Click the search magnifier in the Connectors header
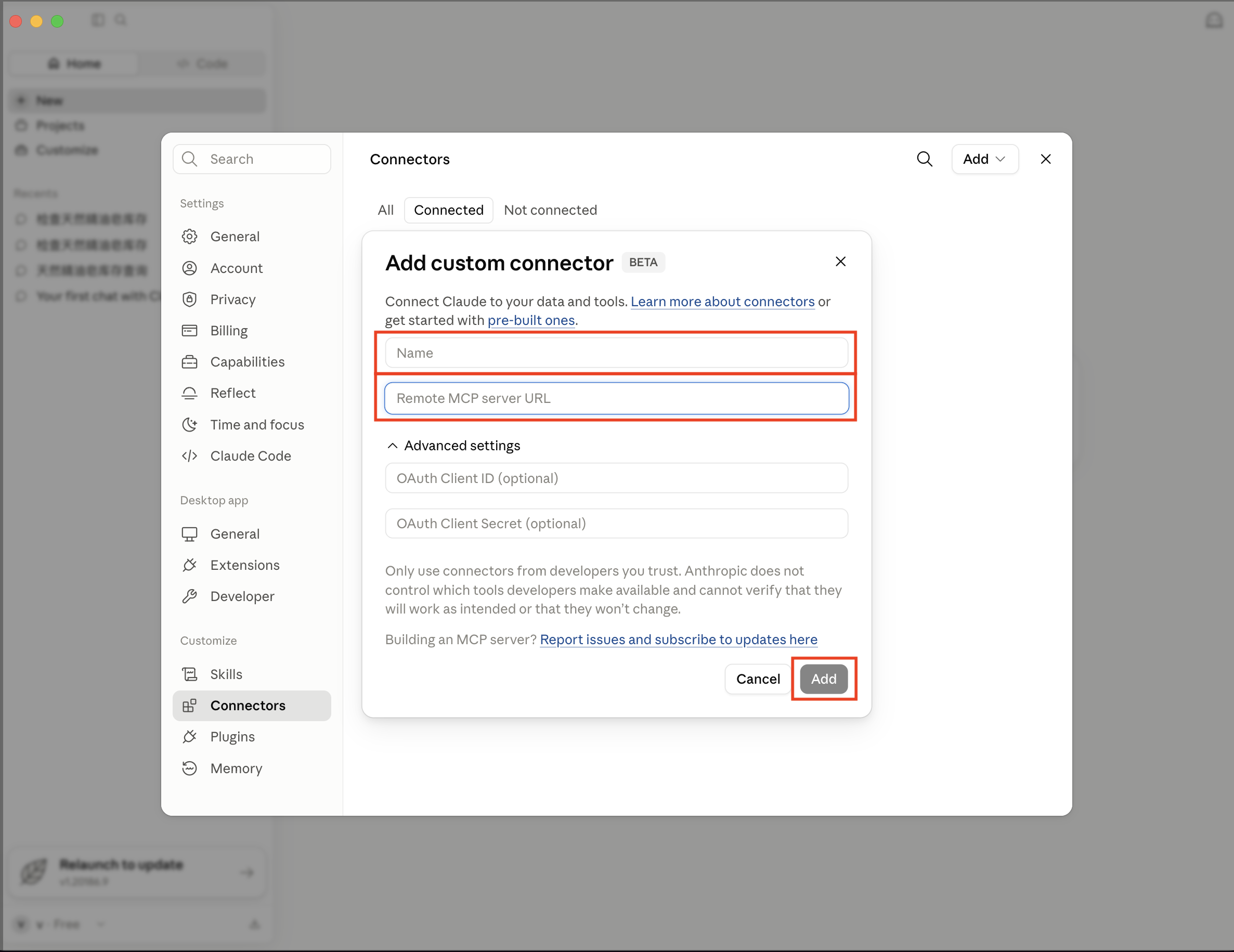The height and width of the screenshot is (952, 1234). 925,159
